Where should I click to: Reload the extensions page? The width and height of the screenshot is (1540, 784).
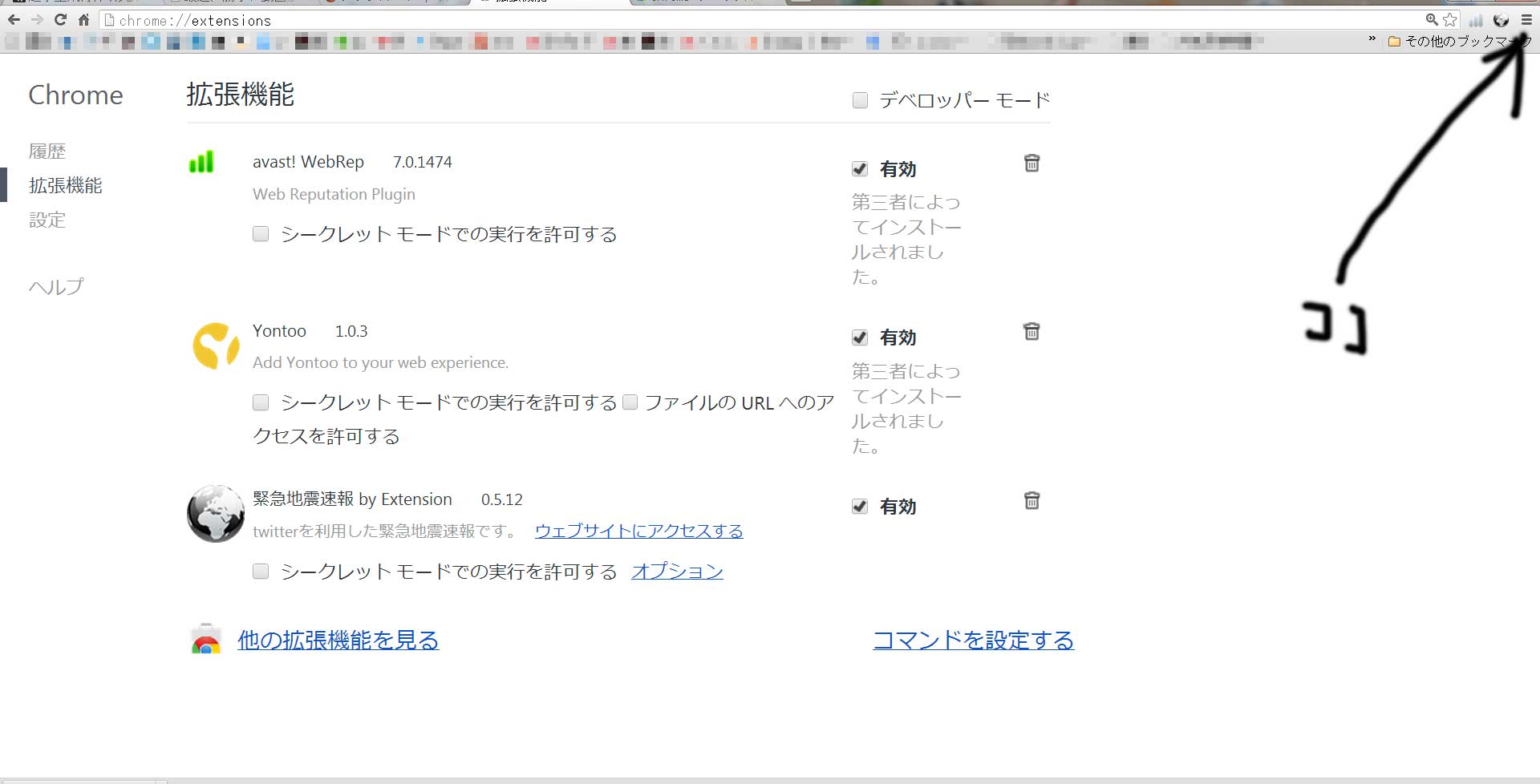point(60,19)
